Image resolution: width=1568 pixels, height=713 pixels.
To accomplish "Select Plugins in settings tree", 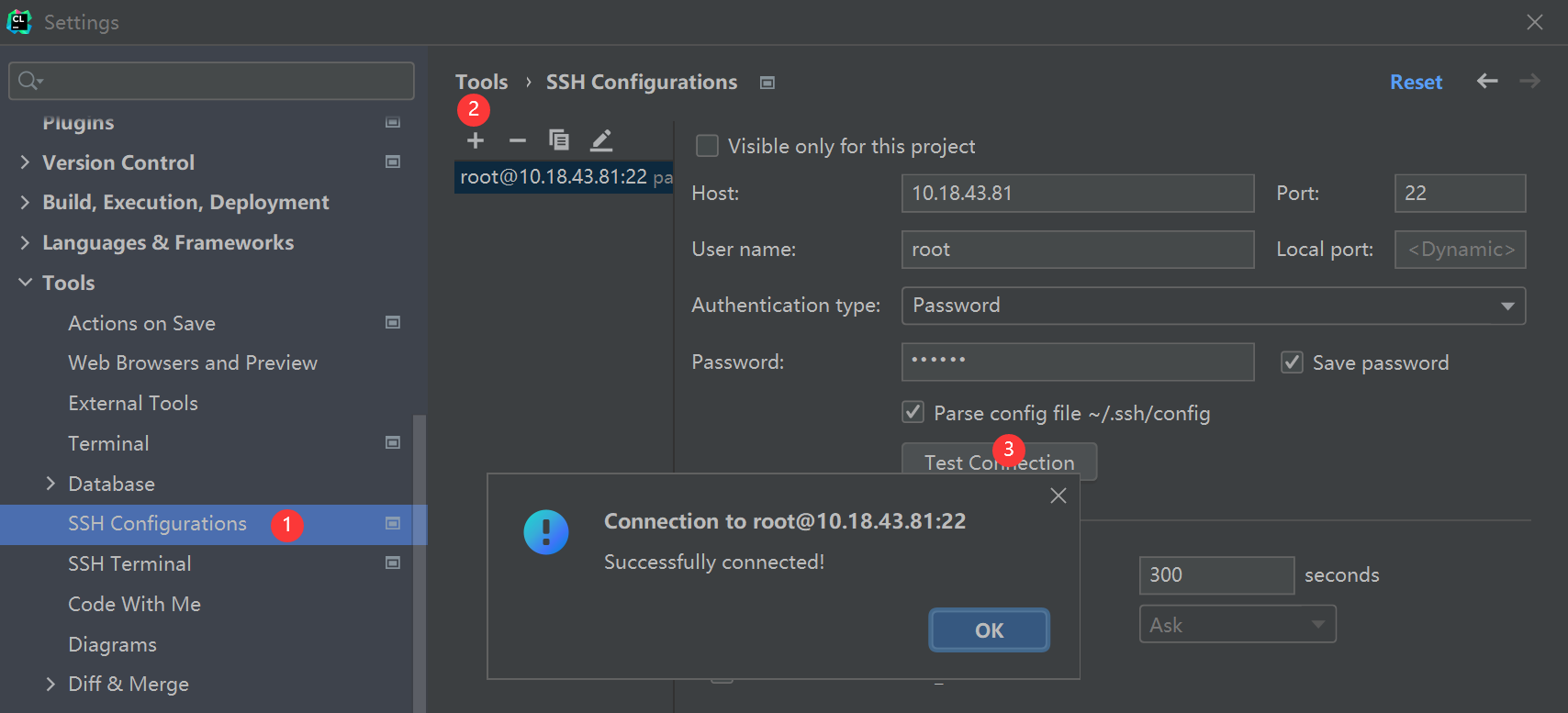I will [x=78, y=122].
